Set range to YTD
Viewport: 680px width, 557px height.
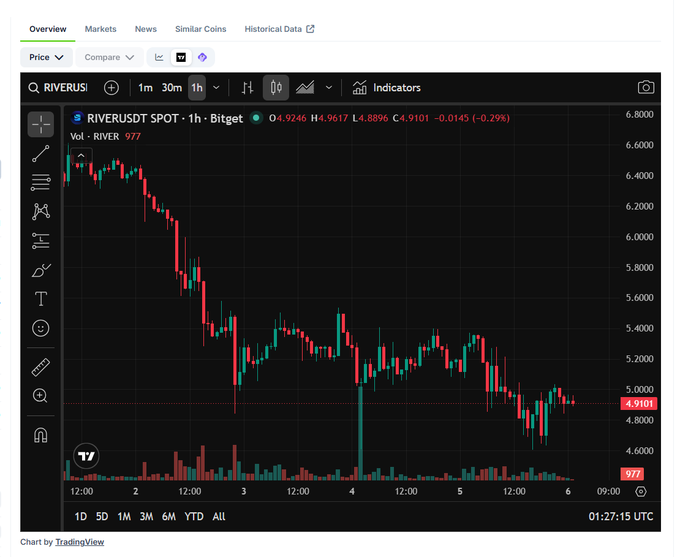point(194,517)
